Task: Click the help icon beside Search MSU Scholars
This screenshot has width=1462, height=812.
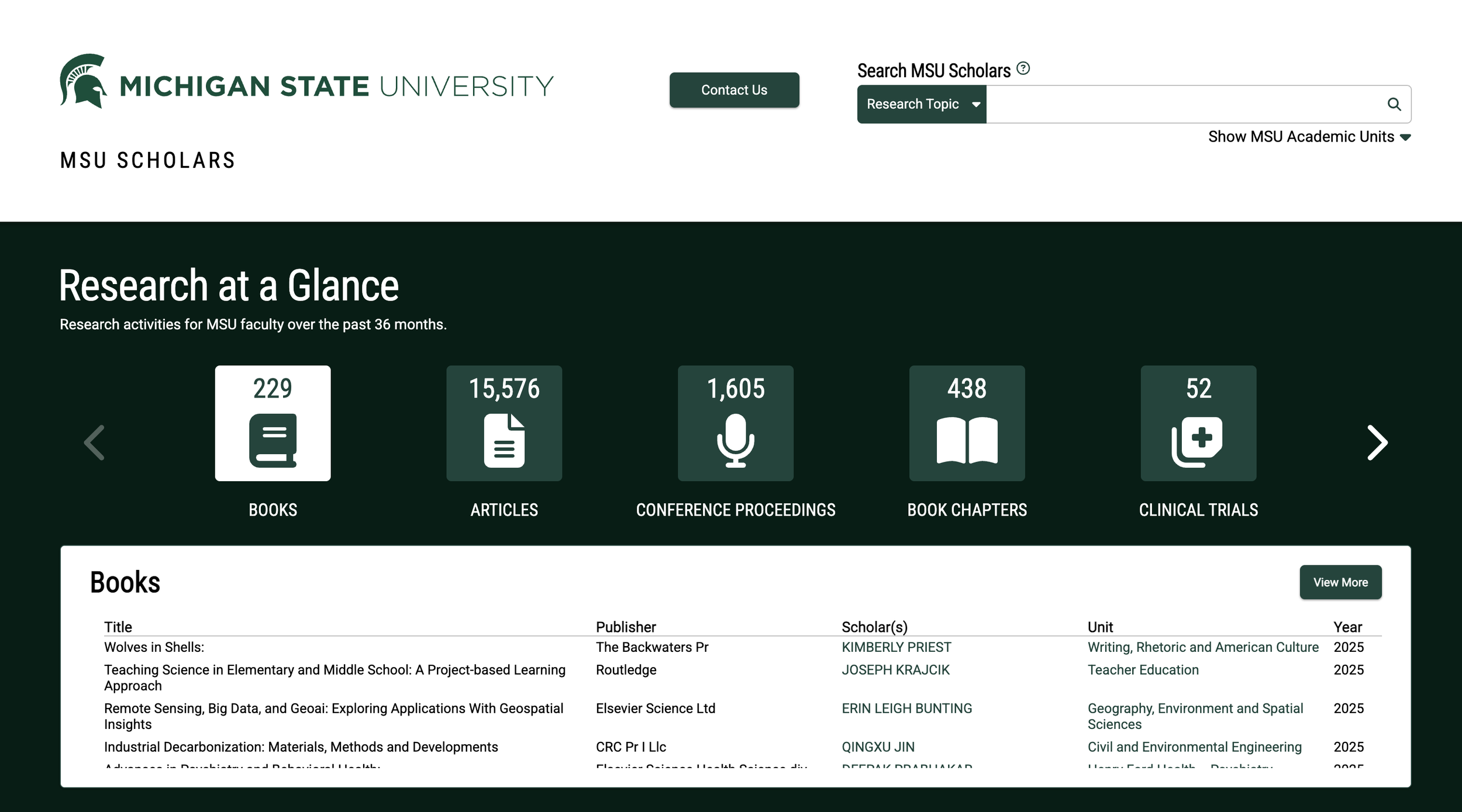Action: pyautogui.click(x=1023, y=68)
